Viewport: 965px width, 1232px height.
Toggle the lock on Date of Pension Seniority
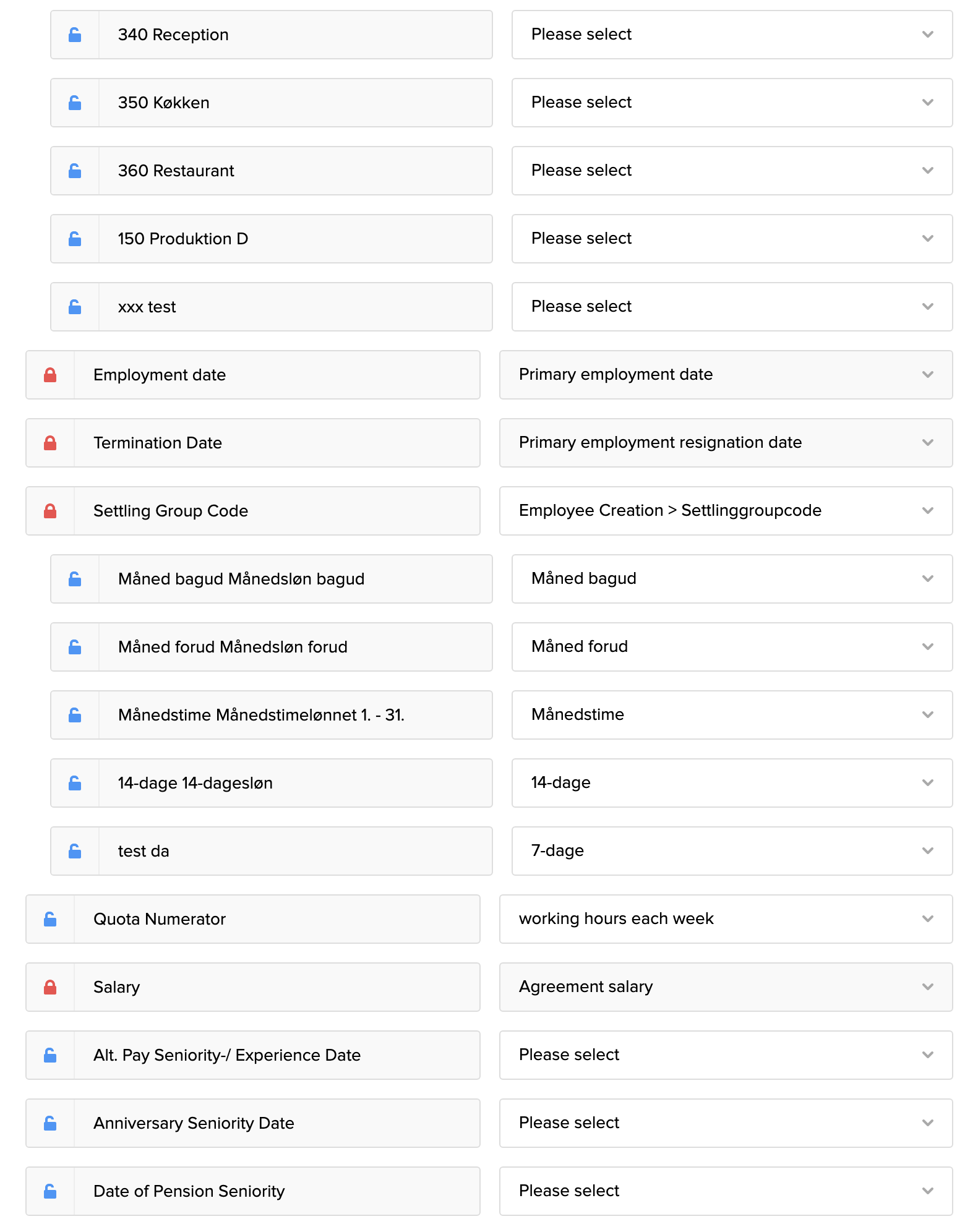click(50, 1191)
